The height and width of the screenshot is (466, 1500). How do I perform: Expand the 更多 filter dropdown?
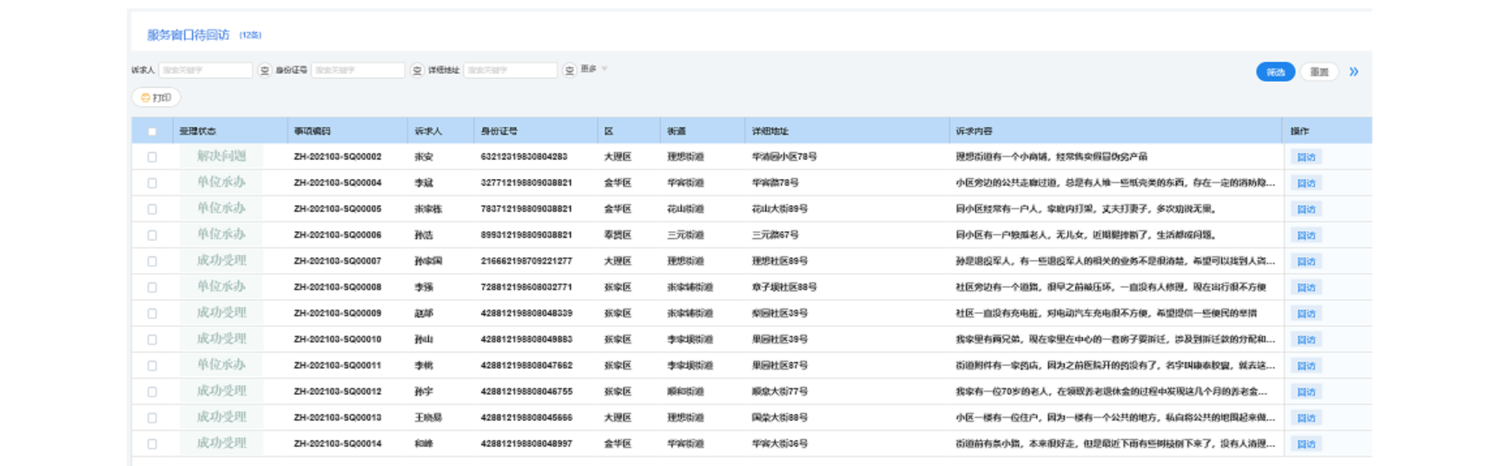(x=595, y=69)
